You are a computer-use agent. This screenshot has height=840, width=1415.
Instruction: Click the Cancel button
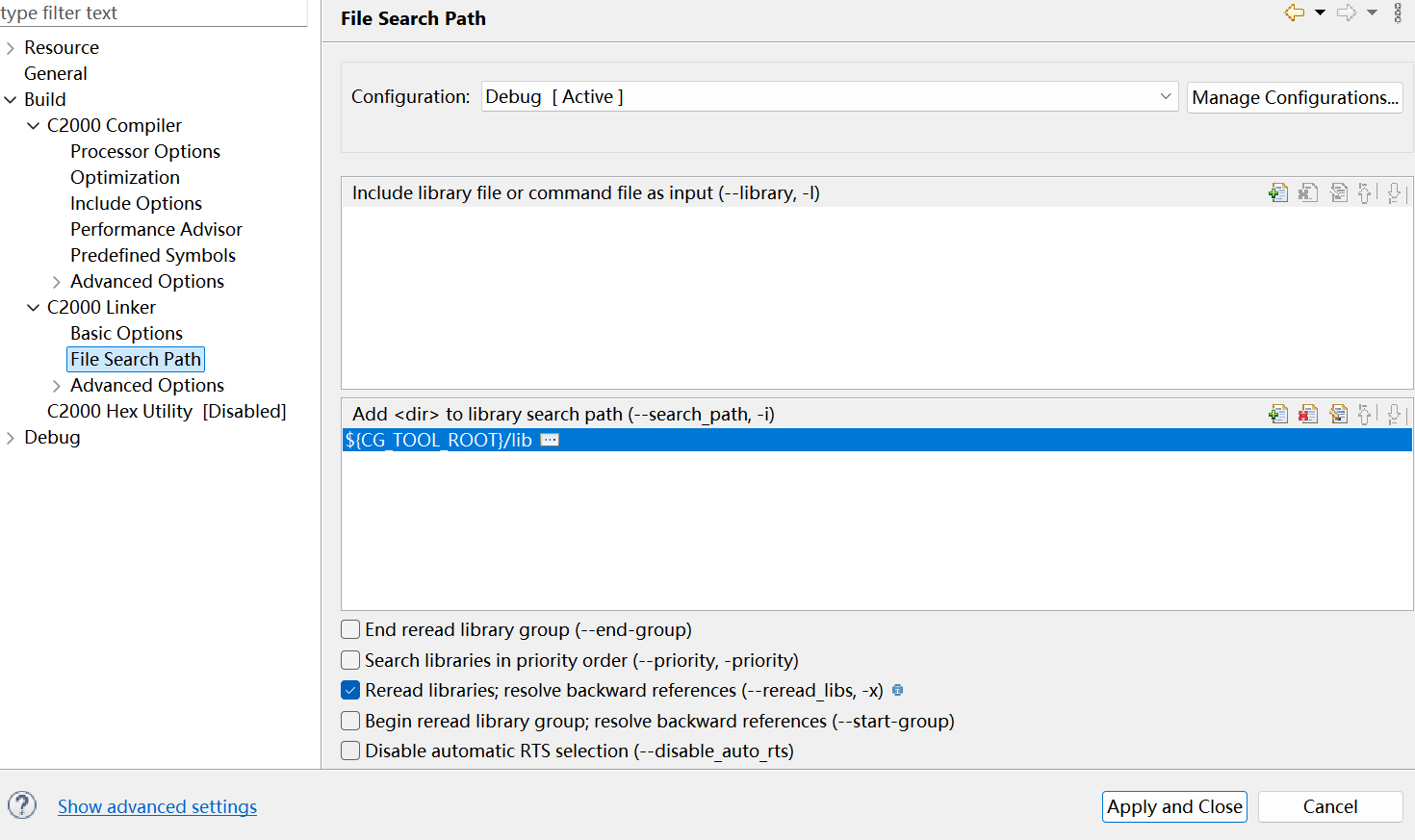point(1330,806)
